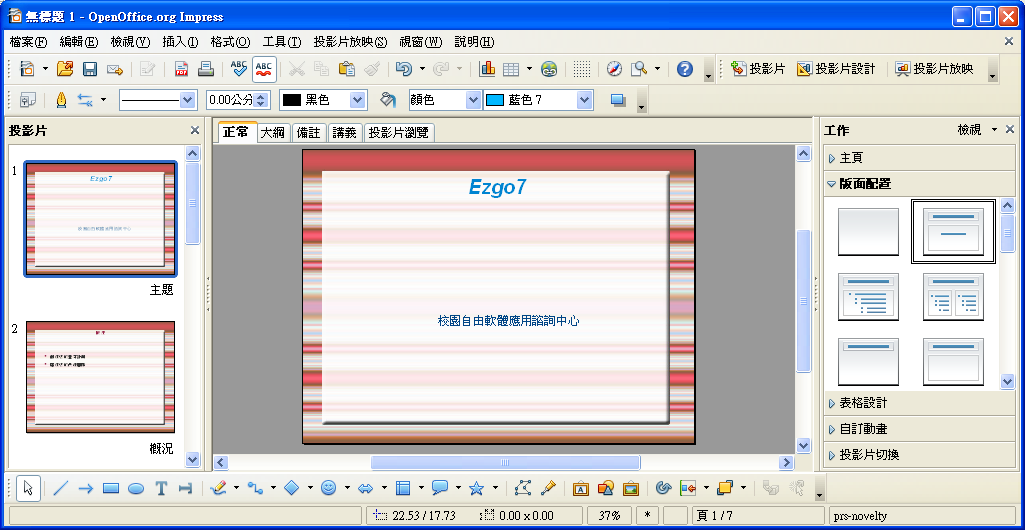Click the 投影片放映 toolbar button
This screenshot has height=530, width=1025.
(x=934, y=69)
